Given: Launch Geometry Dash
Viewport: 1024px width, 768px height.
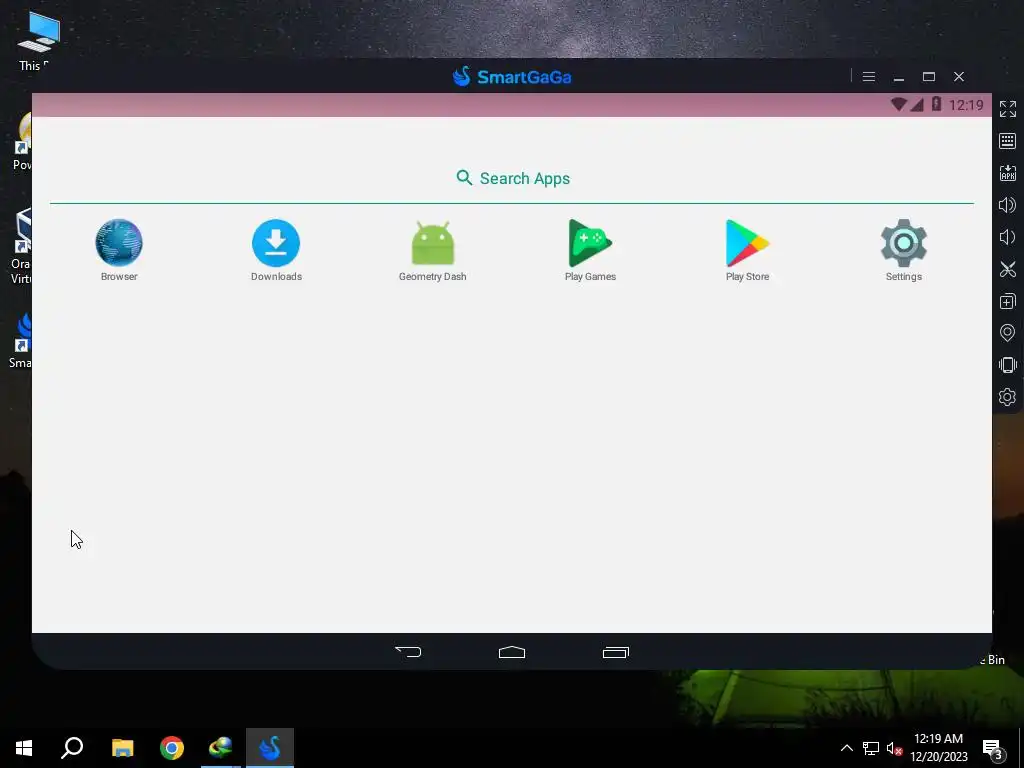Looking at the screenshot, I should point(432,250).
